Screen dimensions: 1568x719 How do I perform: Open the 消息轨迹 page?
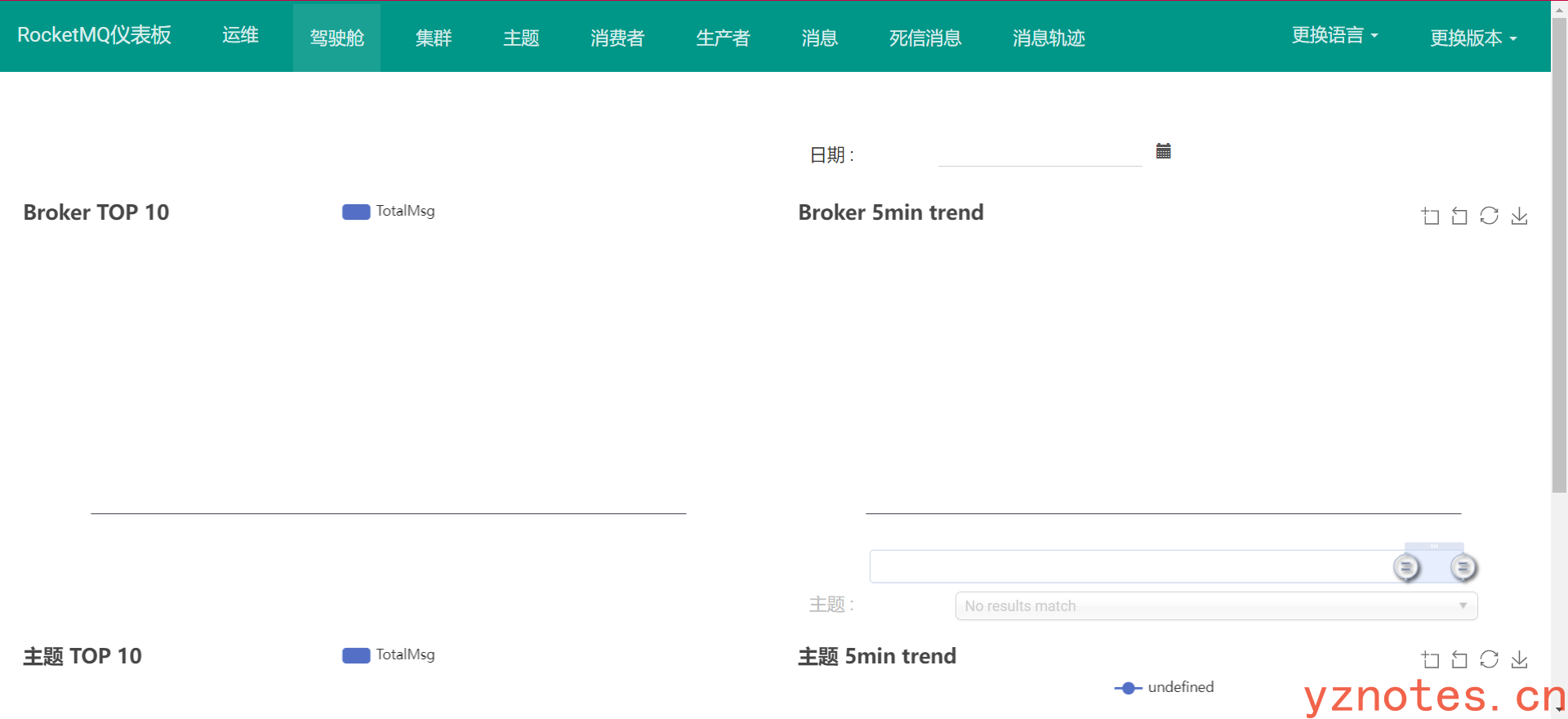1048,38
